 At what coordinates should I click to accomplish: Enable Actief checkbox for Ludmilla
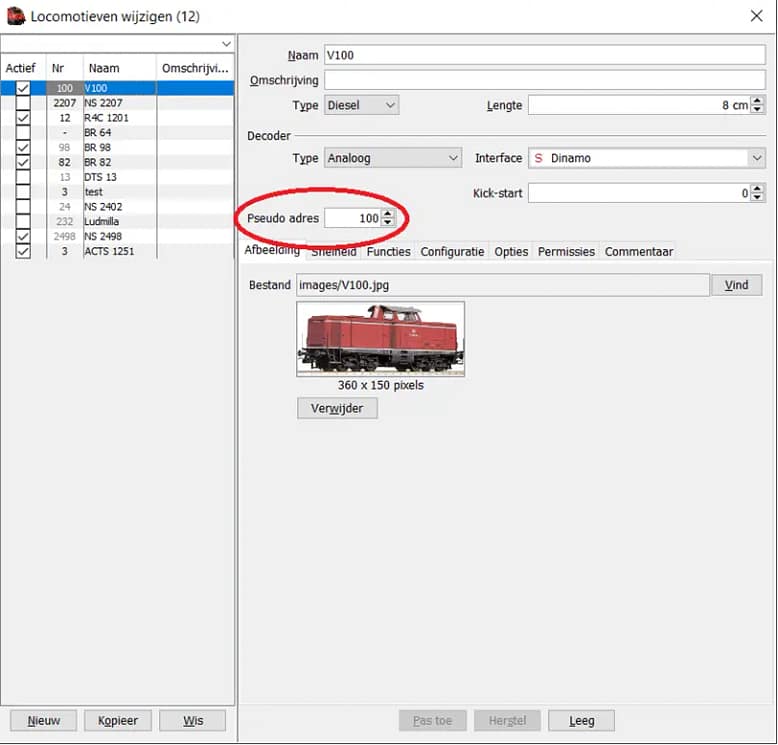coord(23,222)
